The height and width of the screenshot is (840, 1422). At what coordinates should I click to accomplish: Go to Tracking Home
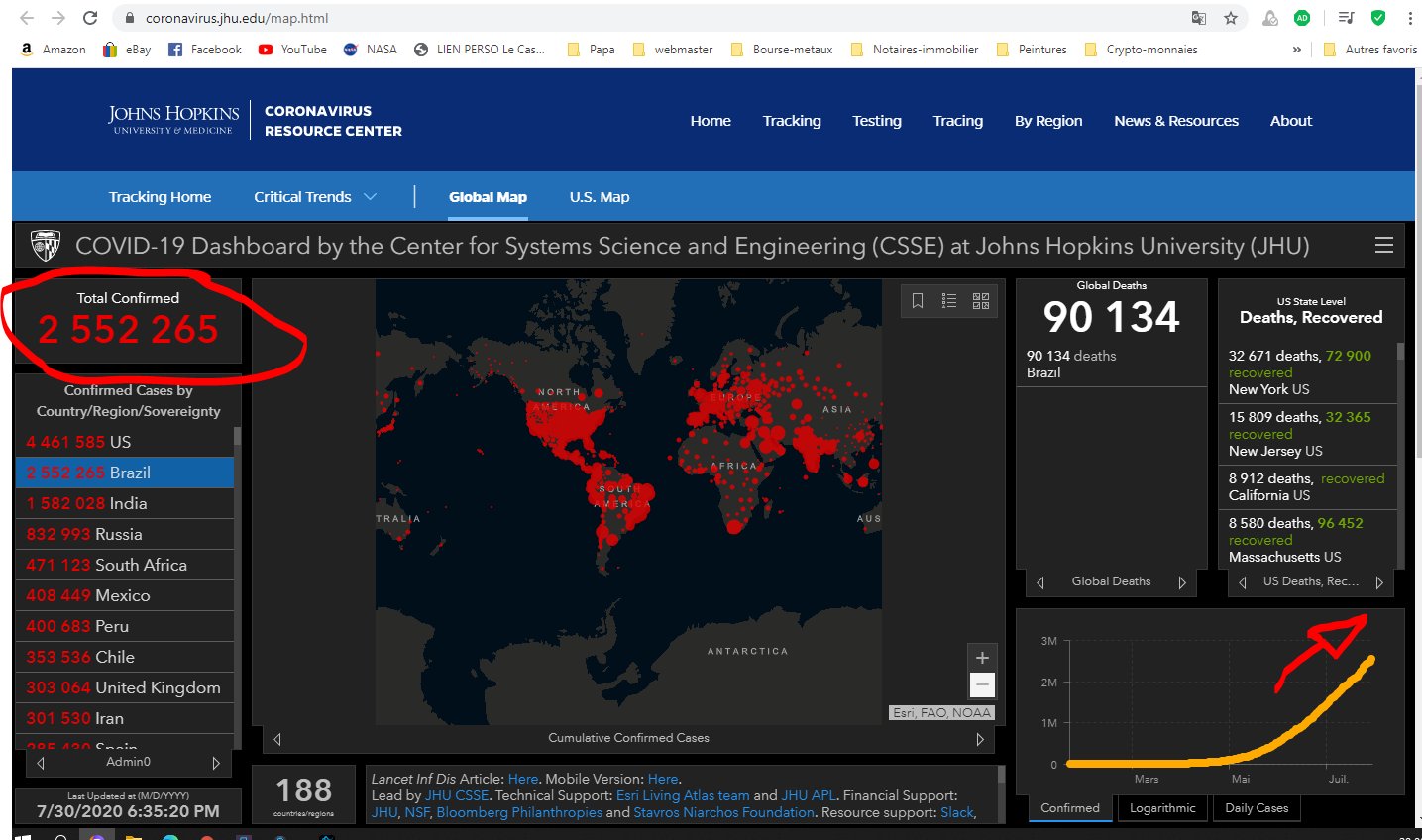click(160, 197)
